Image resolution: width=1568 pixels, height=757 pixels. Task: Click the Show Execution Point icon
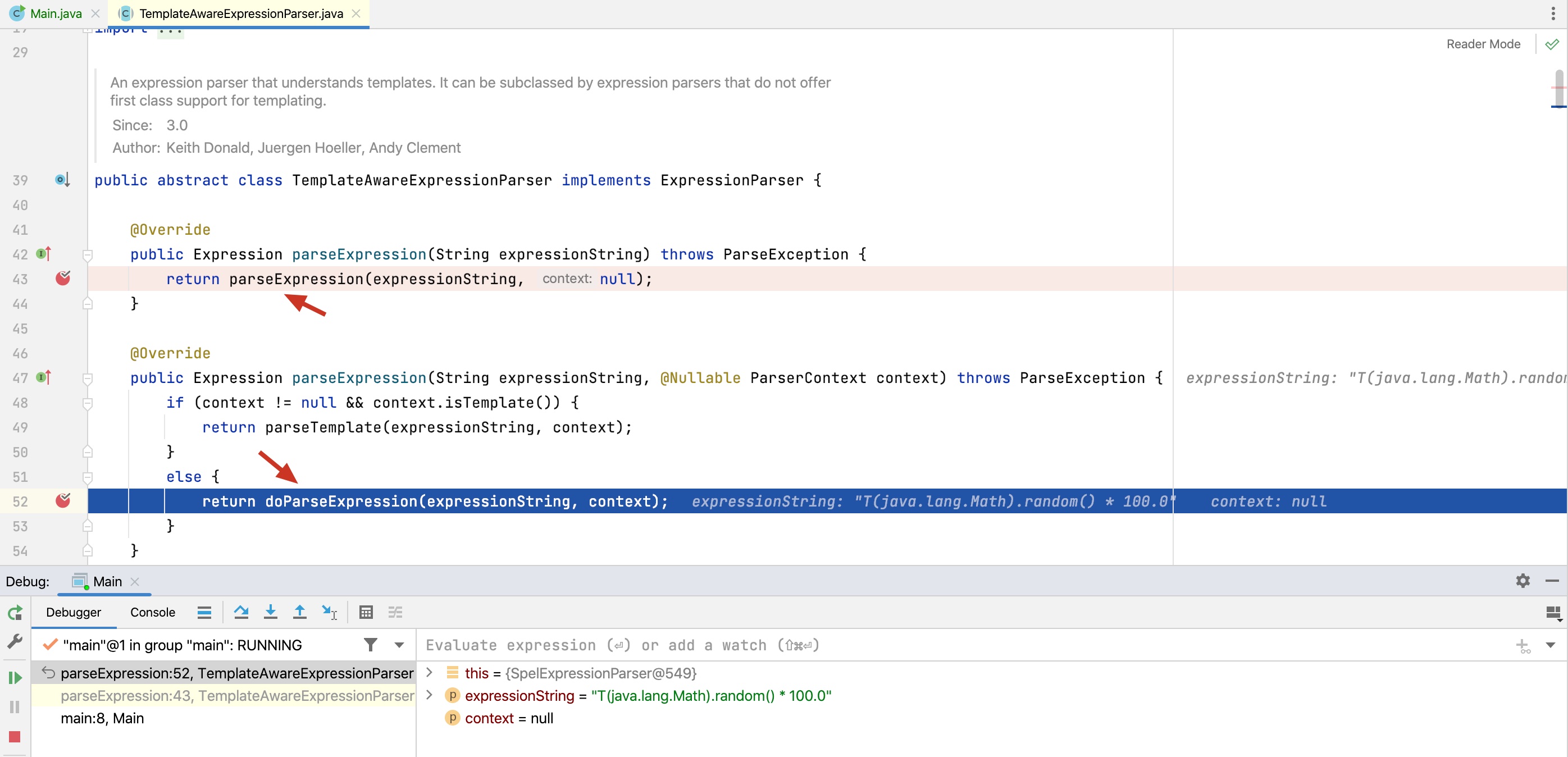[x=204, y=612]
